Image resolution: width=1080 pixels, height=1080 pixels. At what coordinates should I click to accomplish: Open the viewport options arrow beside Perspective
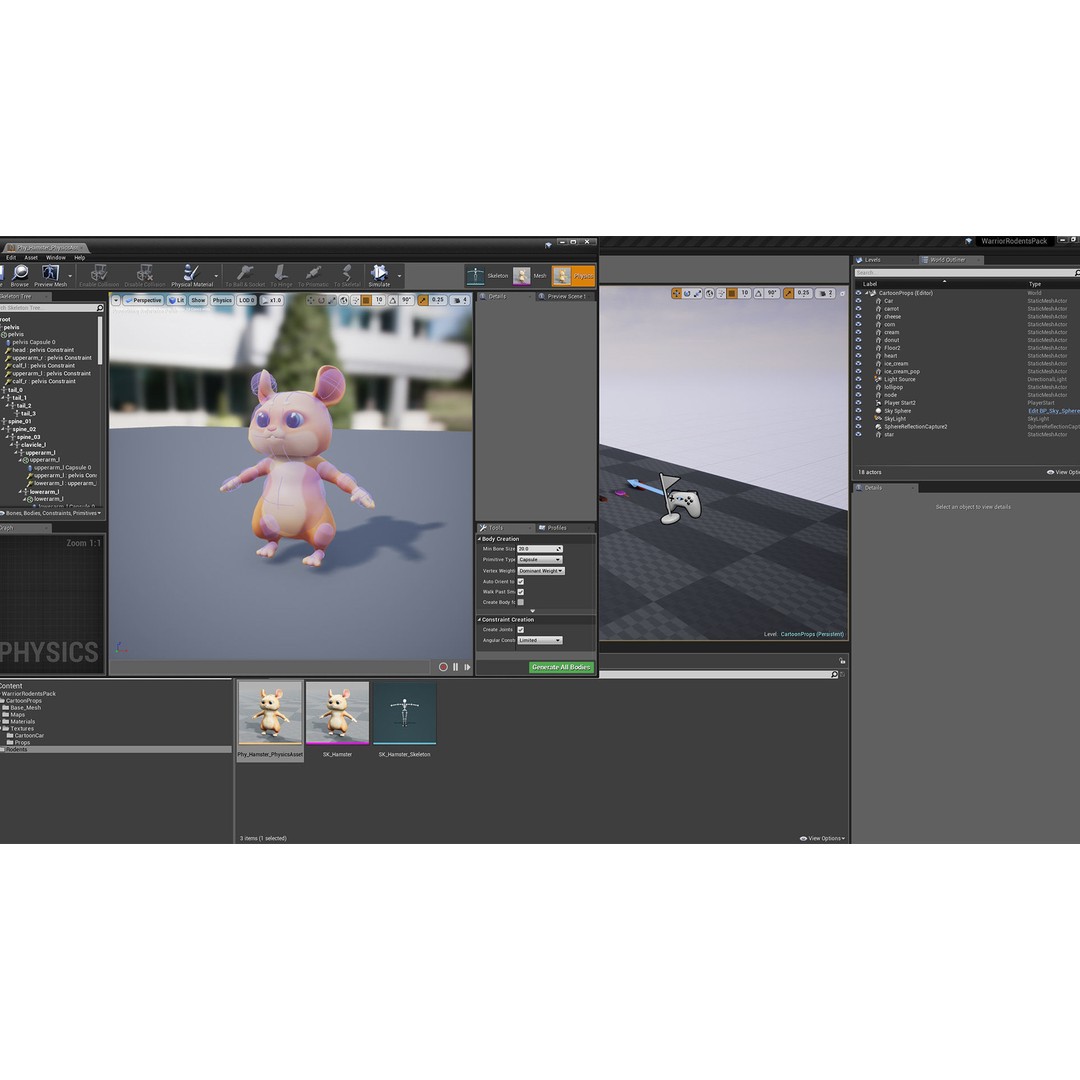point(116,300)
